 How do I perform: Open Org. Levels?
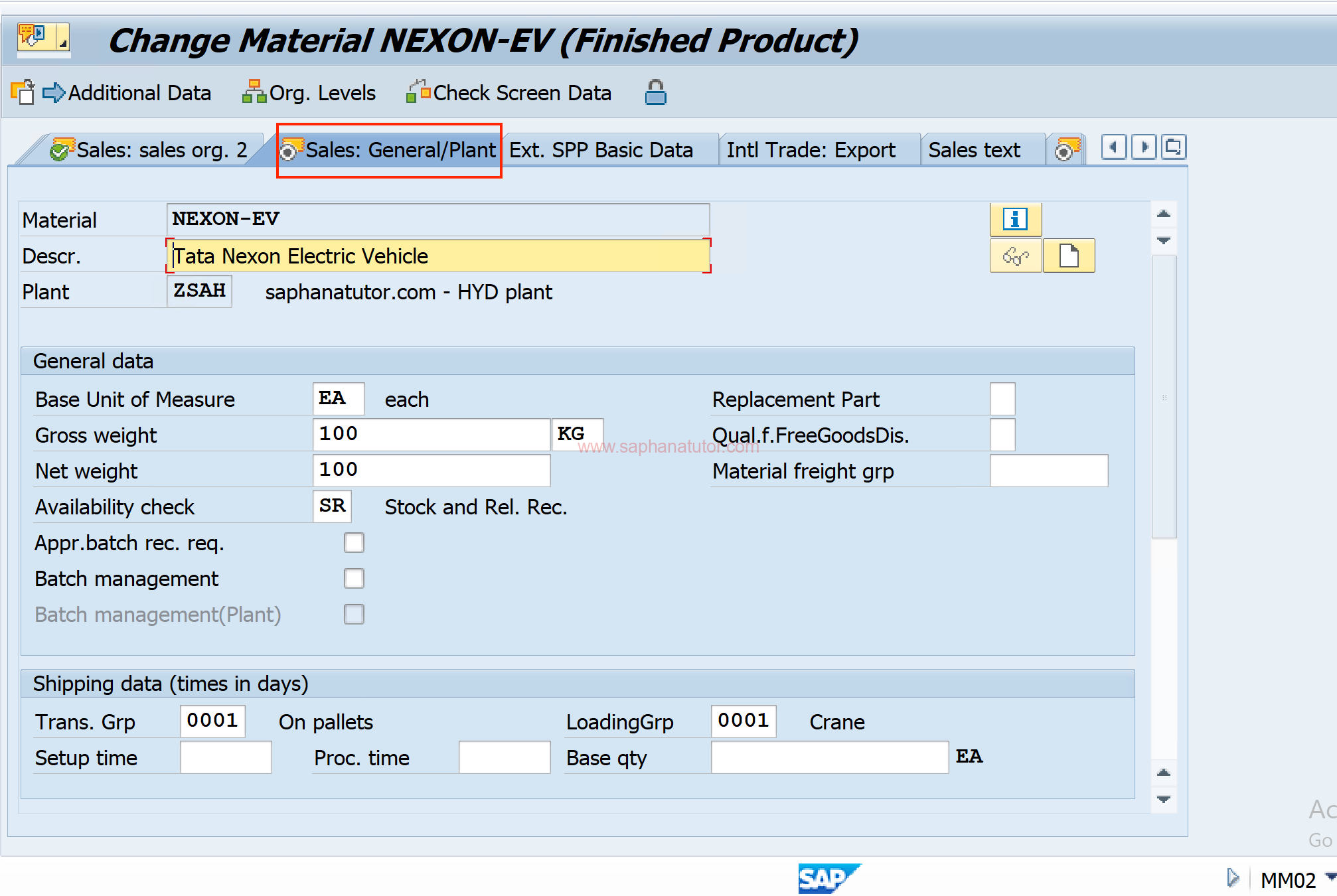309,93
